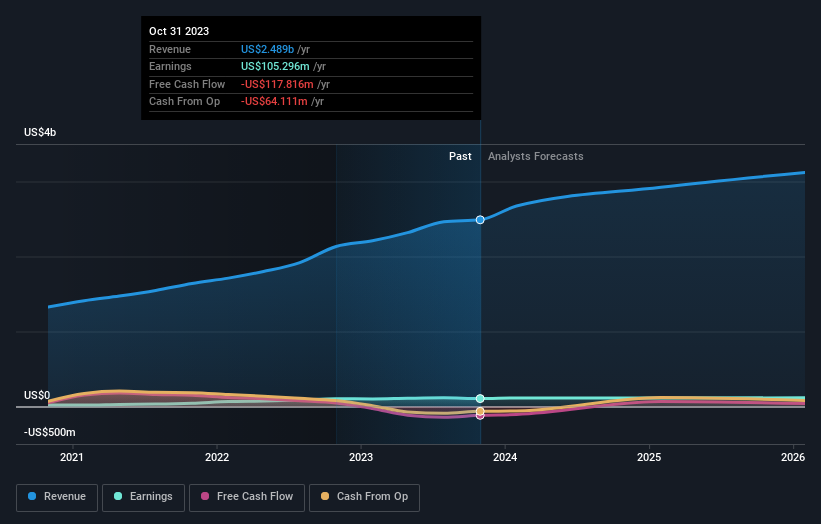
Task: Click the Cash From Op label in tooltip
Action: point(184,102)
